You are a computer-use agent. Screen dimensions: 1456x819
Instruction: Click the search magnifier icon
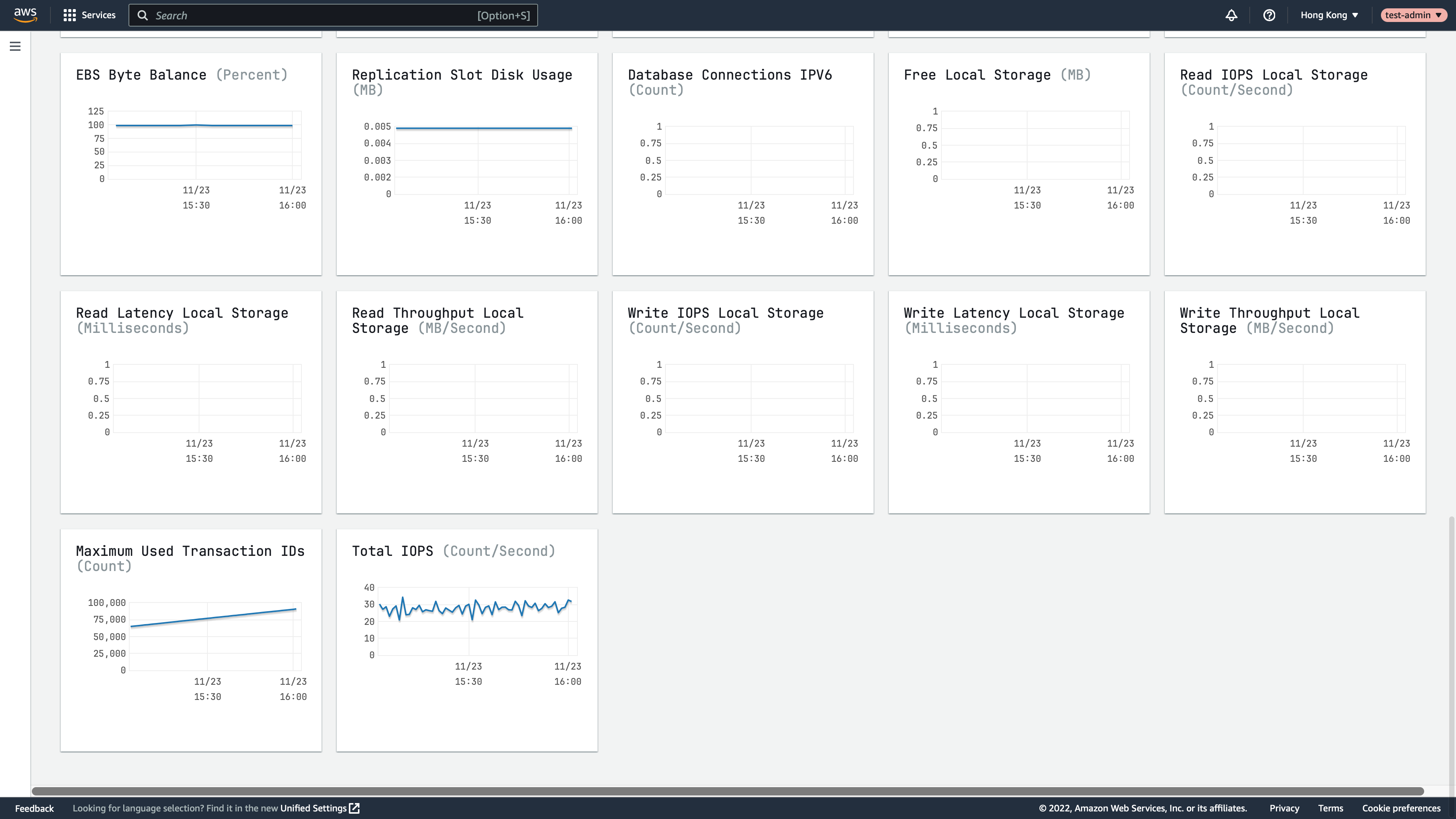point(143,15)
